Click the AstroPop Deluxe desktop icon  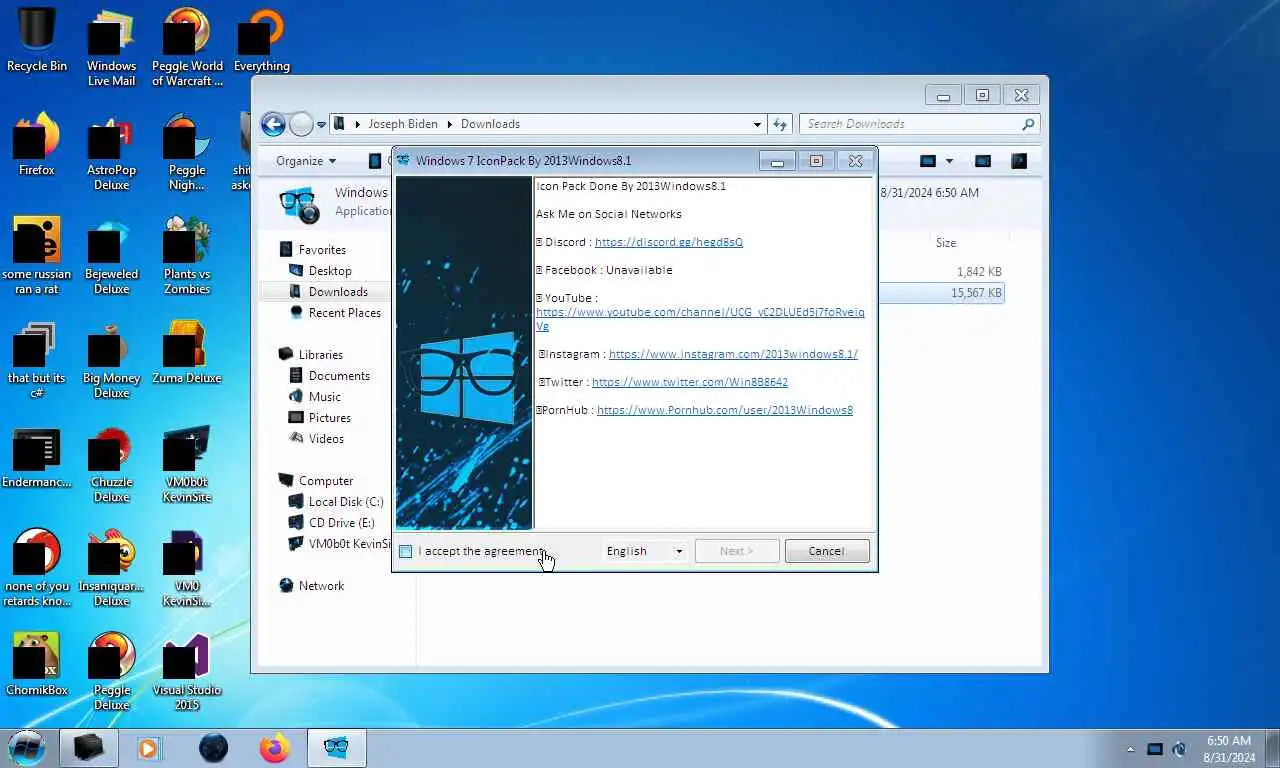[x=111, y=152]
